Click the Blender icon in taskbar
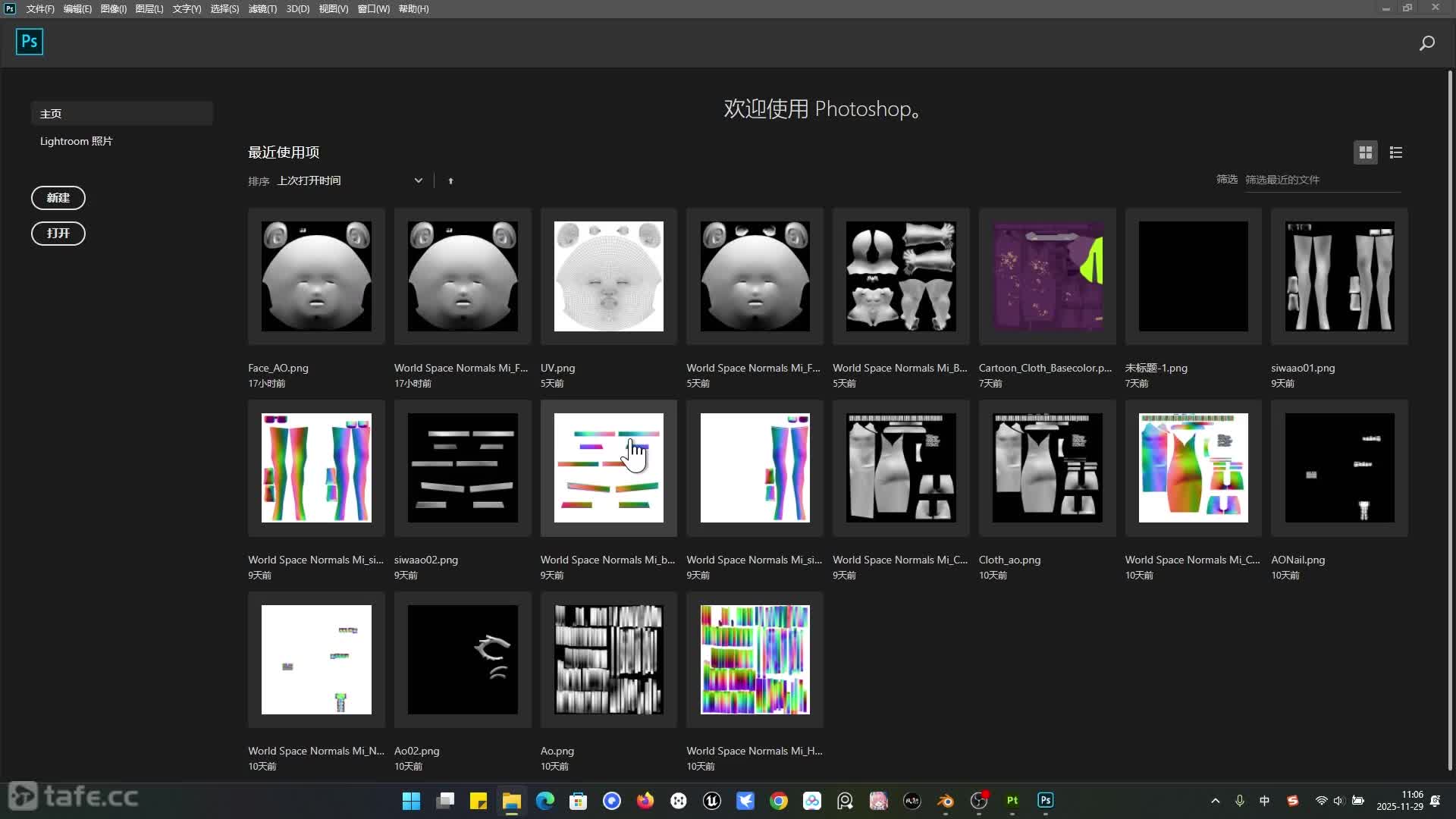The width and height of the screenshot is (1456, 819). (945, 801)
